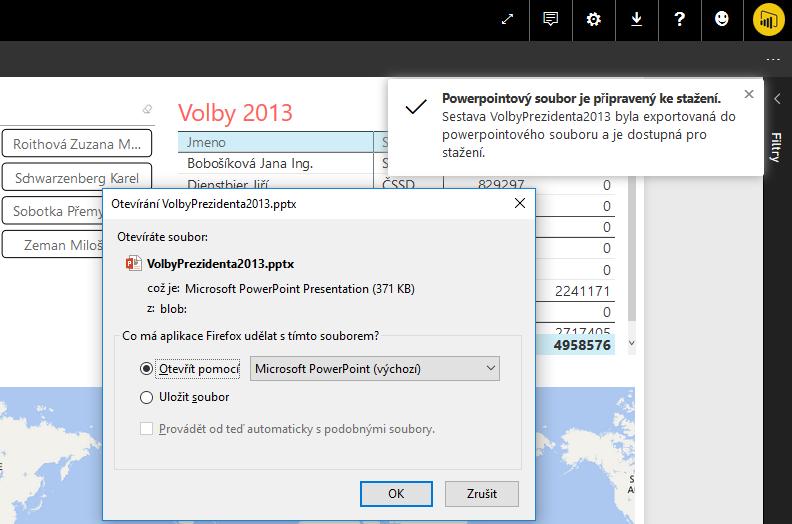Open the download arrow menu
792x524 pixels.
(x=636, y=19)
